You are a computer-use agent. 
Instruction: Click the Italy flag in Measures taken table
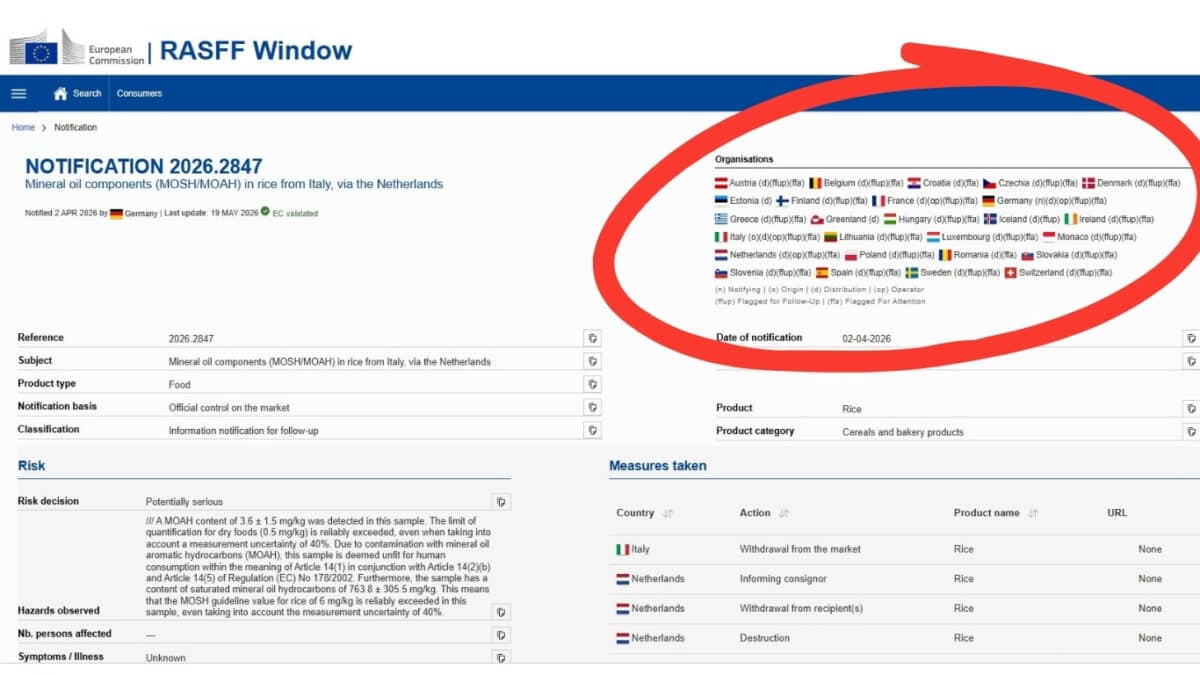click(x=623, y=549)
